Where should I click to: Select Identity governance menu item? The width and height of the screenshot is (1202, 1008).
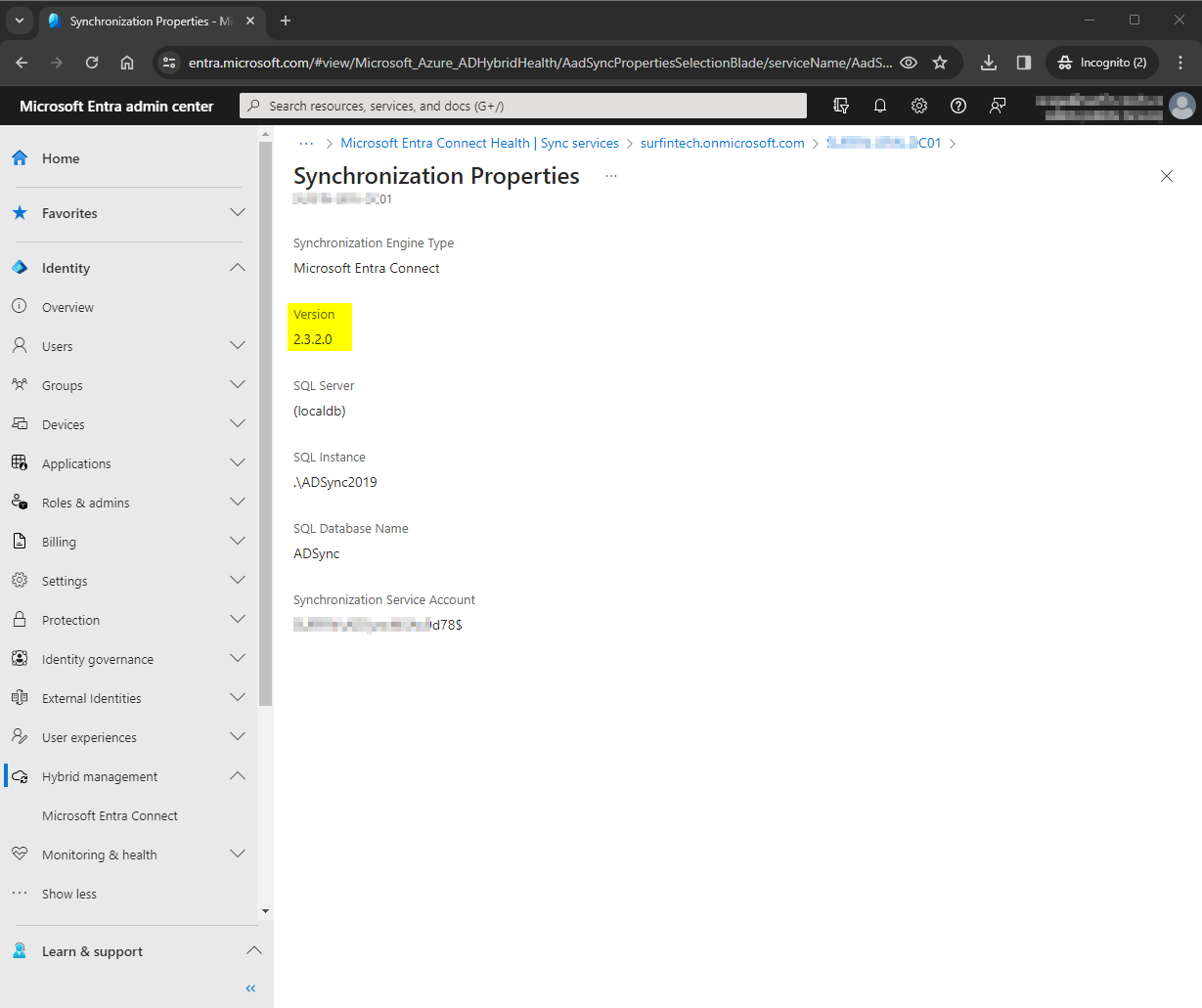(x=98, y=659)
